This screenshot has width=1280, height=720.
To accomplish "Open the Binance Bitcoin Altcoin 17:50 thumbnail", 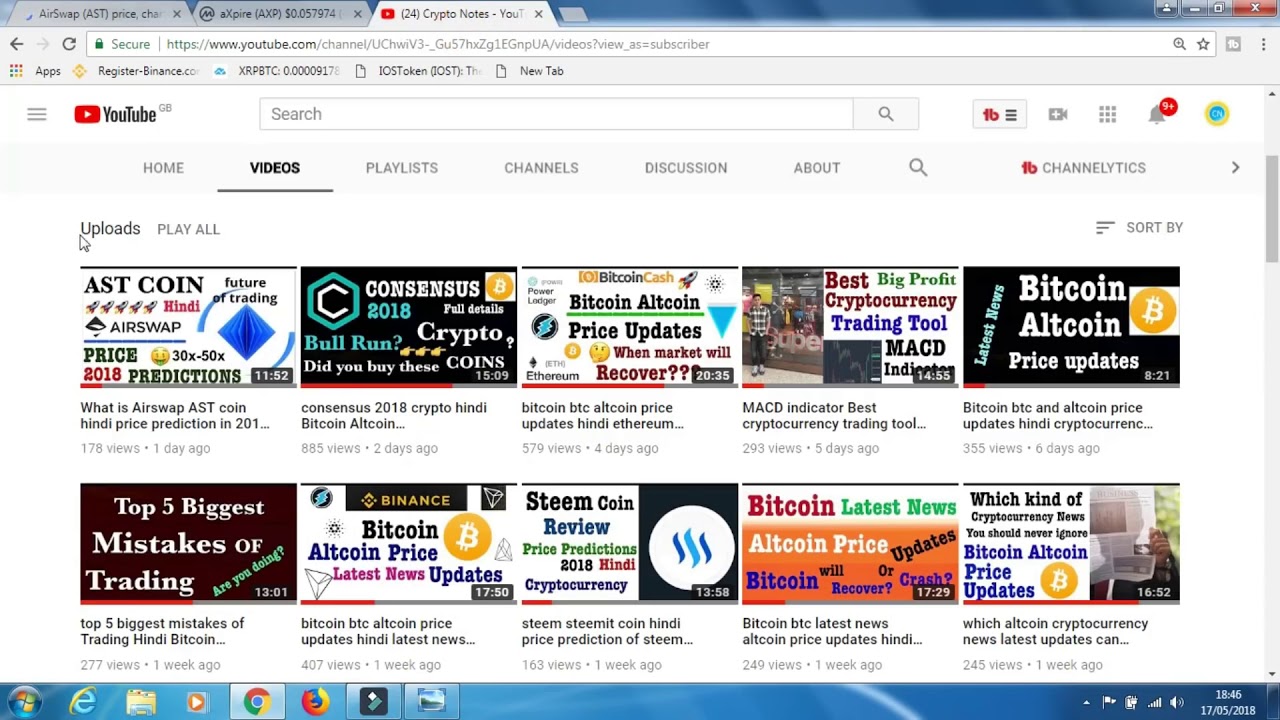I will 409,544.
